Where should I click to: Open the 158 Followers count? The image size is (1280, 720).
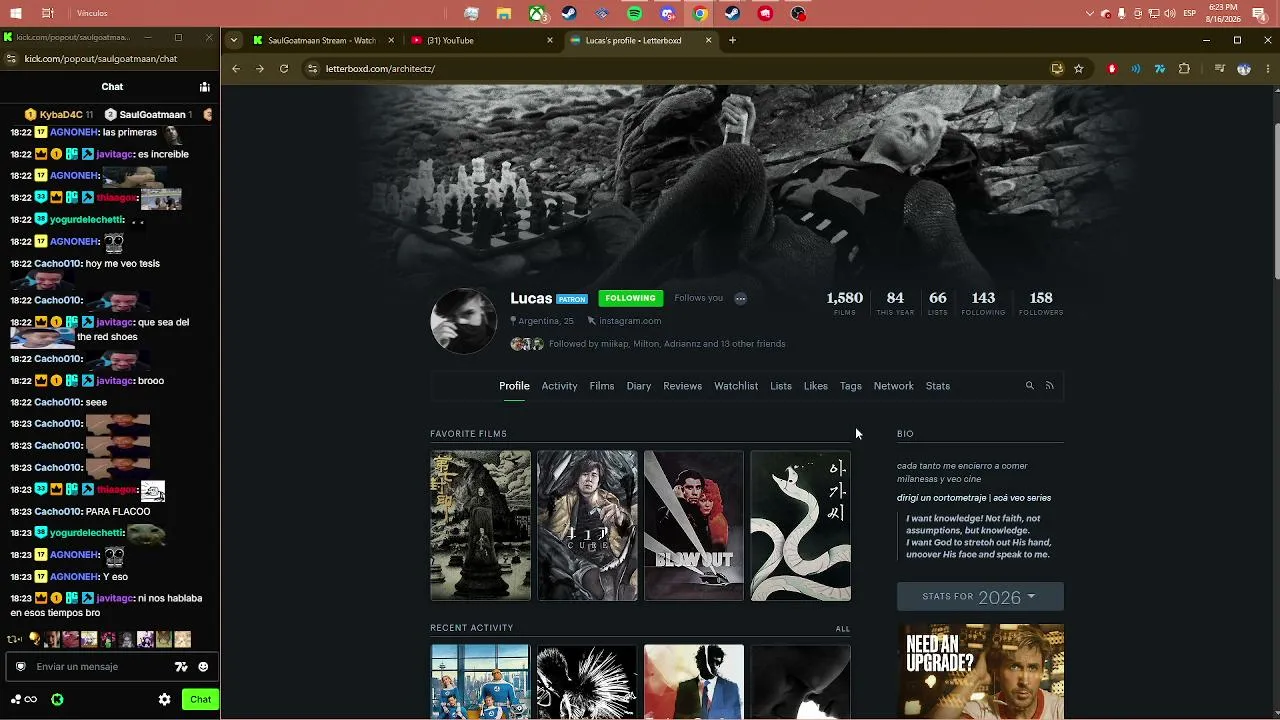[x=1041, y=303]
